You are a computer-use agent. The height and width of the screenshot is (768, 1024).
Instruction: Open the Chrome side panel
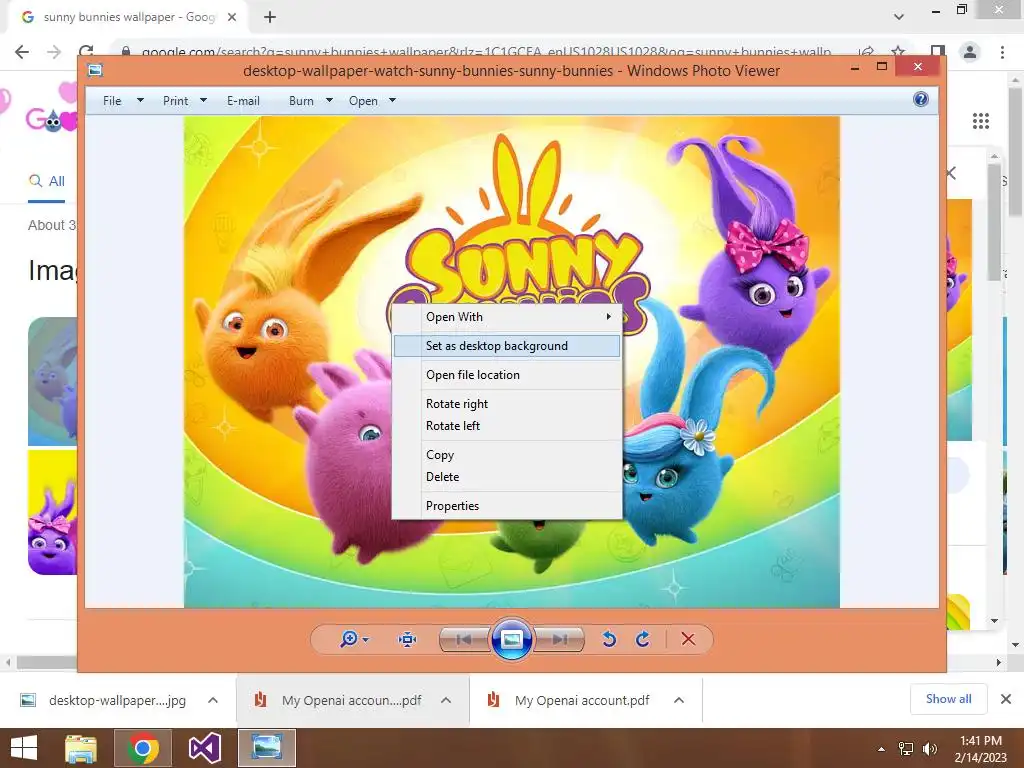(x=938, y=52)
